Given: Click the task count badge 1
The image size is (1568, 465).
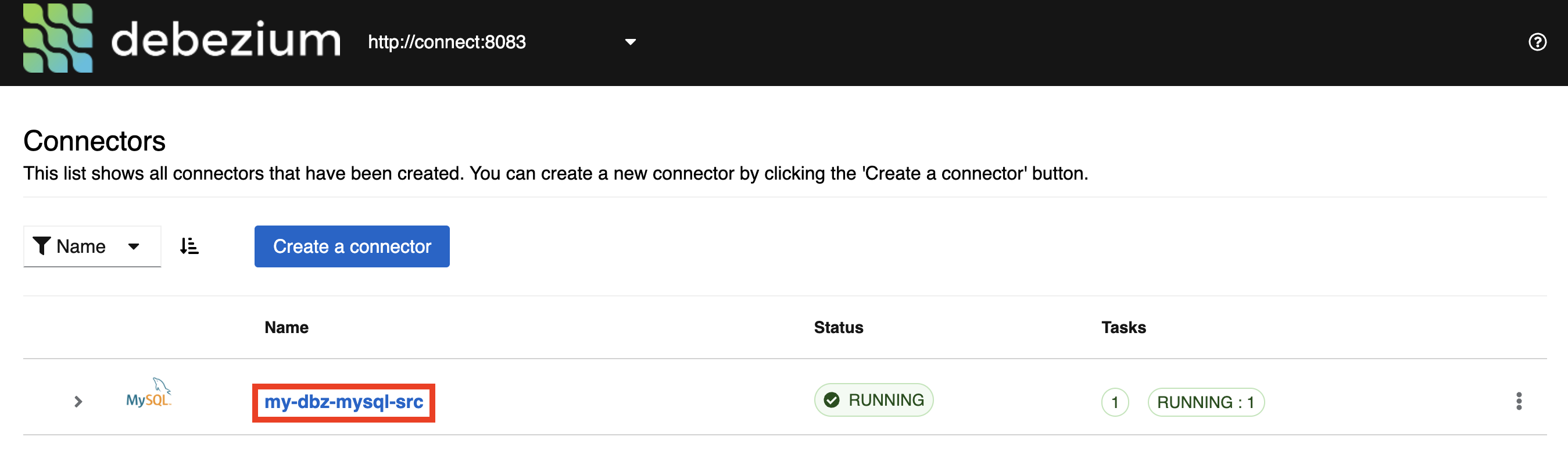Looking at the screenshot, I should [x=1115, y=402].
